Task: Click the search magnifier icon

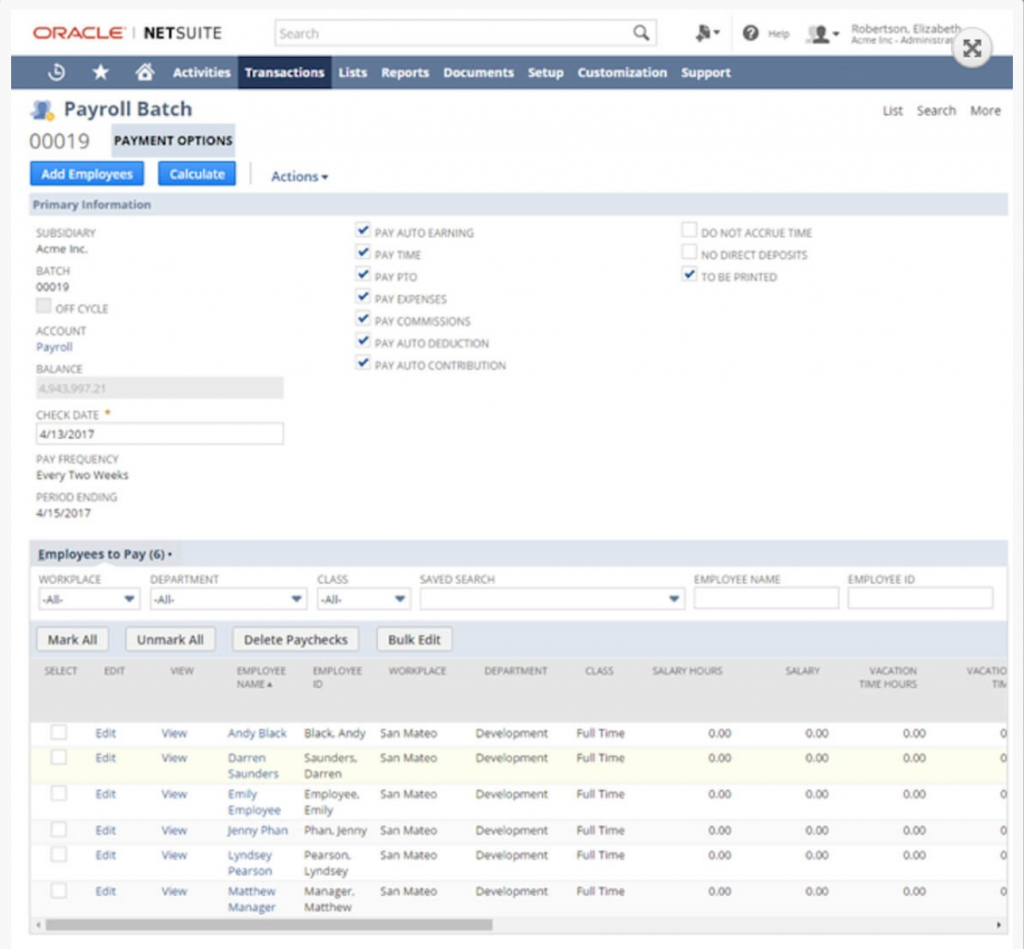Action: click(x=640, y=32)
